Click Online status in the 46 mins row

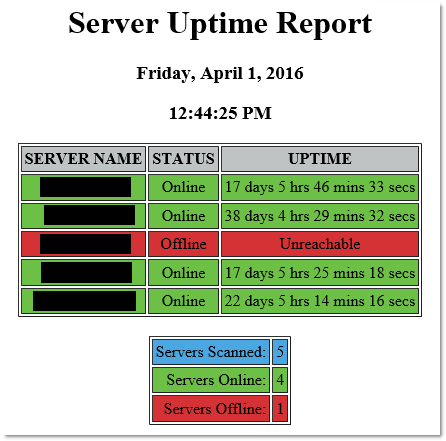[x=183, y=187]
